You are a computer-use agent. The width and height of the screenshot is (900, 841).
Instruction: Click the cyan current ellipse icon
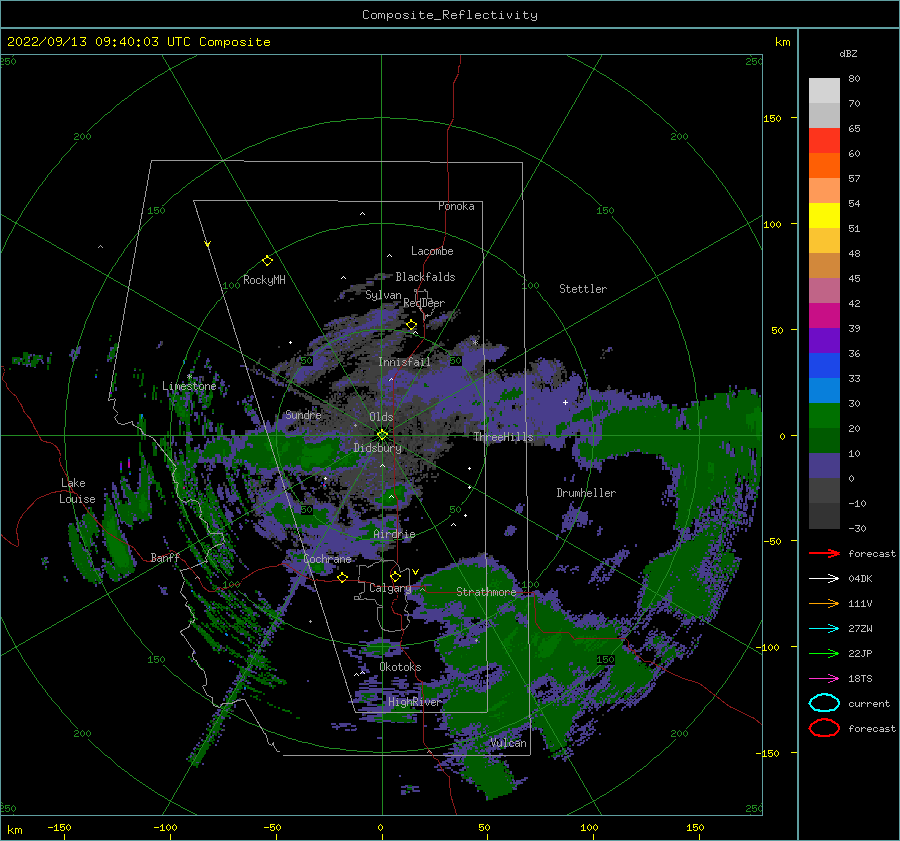point(824,703)
